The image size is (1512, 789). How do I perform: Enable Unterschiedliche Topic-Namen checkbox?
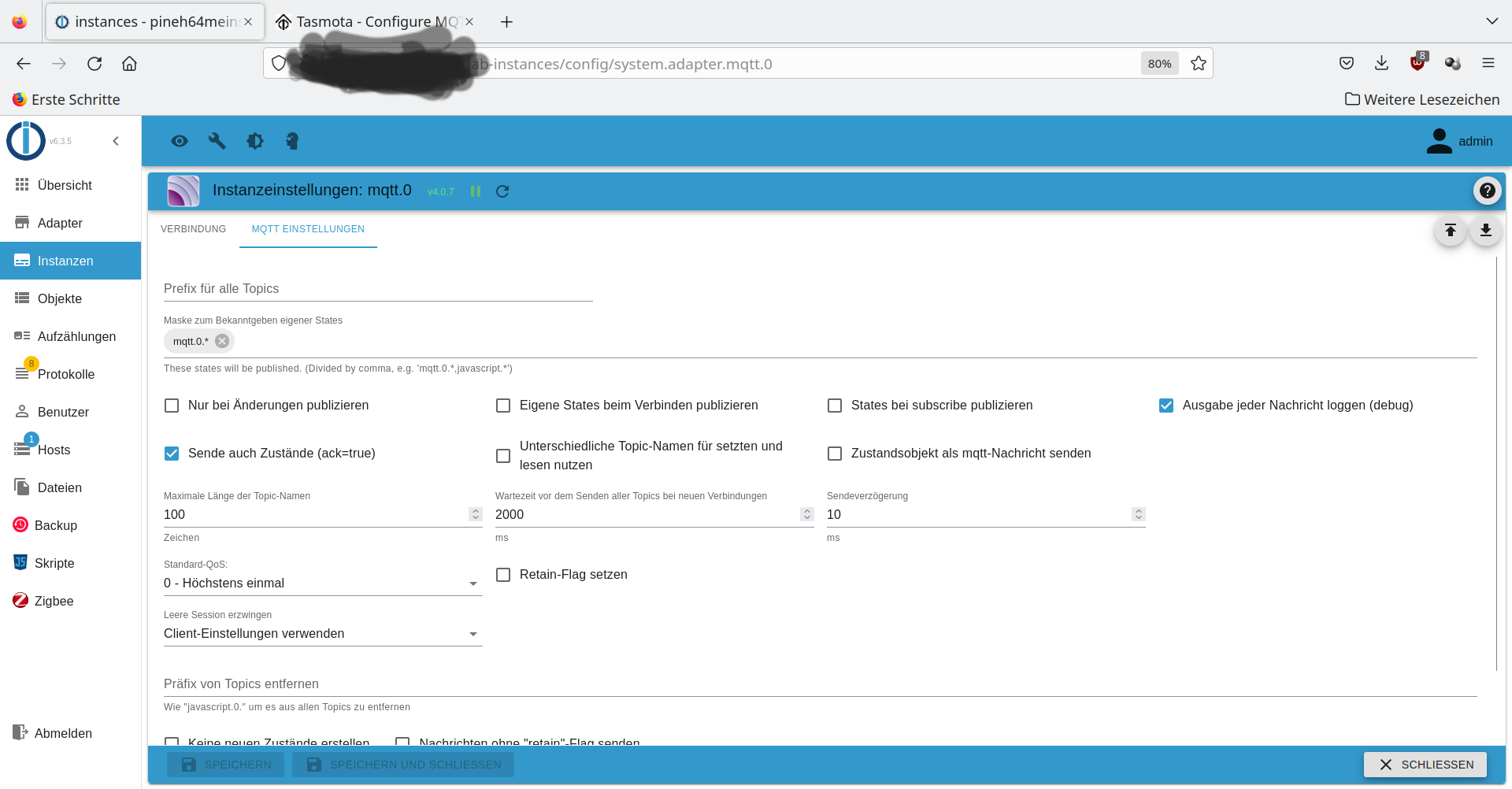click(x=503, y=456)
